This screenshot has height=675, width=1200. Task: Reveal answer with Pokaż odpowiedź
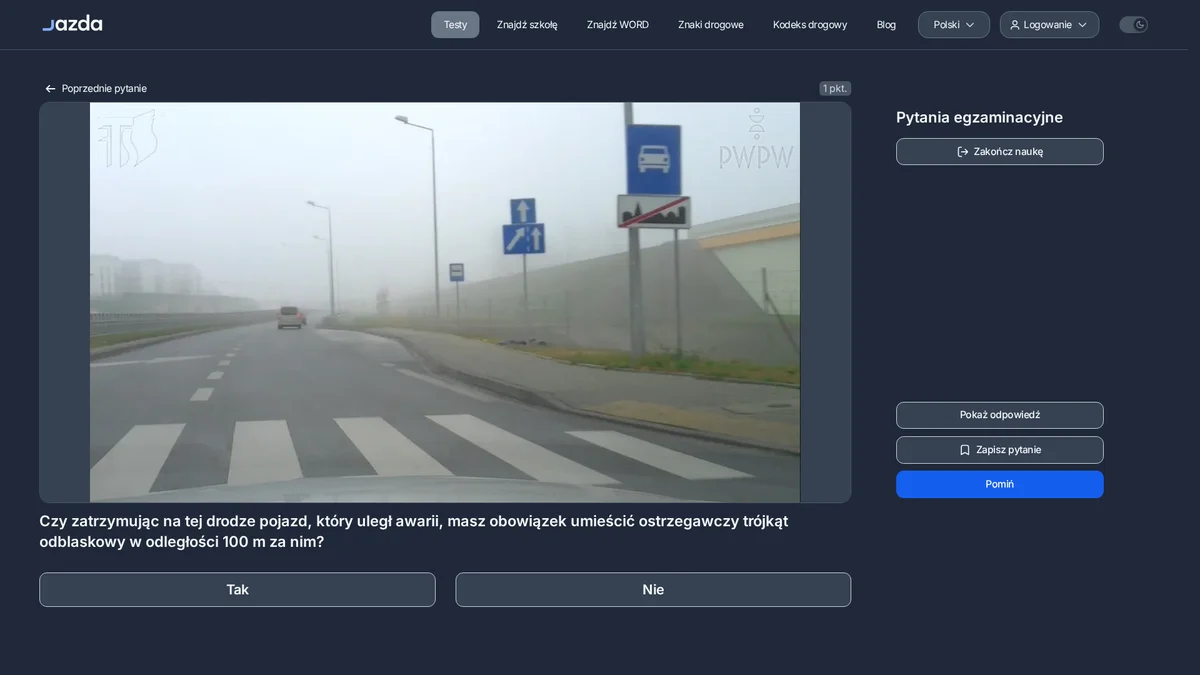pyautogui.click(x=1000, y=415)
